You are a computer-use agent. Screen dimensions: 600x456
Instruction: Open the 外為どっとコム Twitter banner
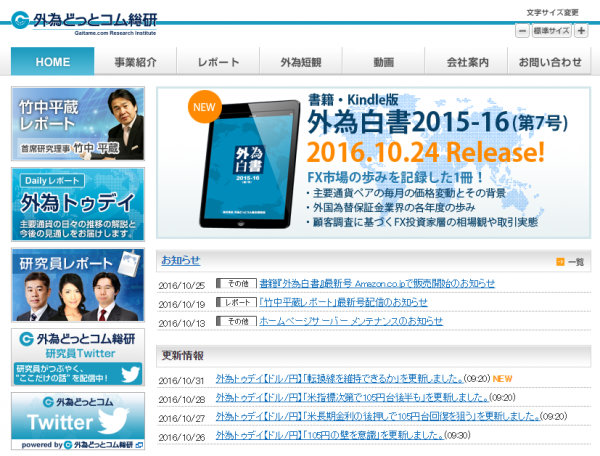pyautogui.click(x=78, y=421)
